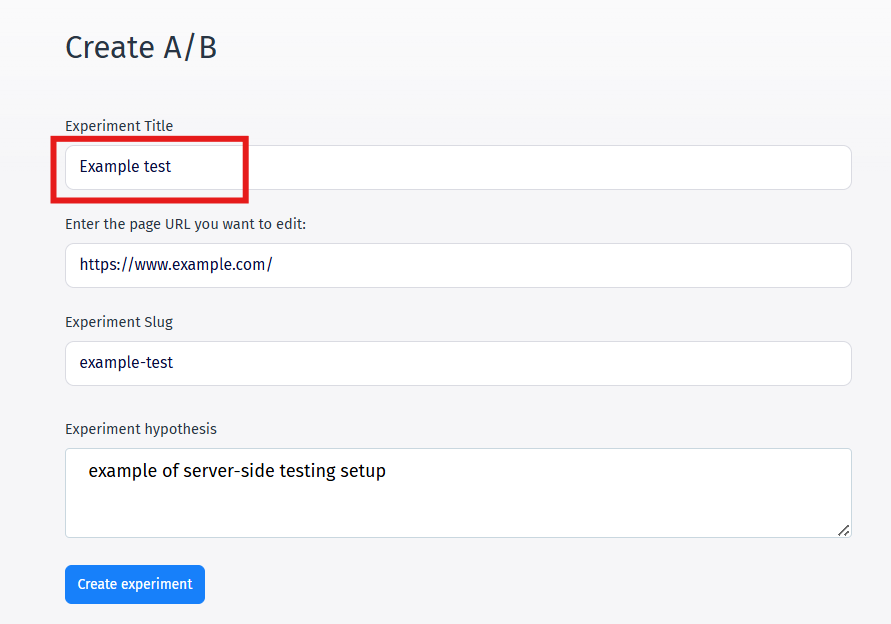Screen dimensions: 891x624
Task: Place cursor on 'Example test' text
Action: [x=125, y=167]
